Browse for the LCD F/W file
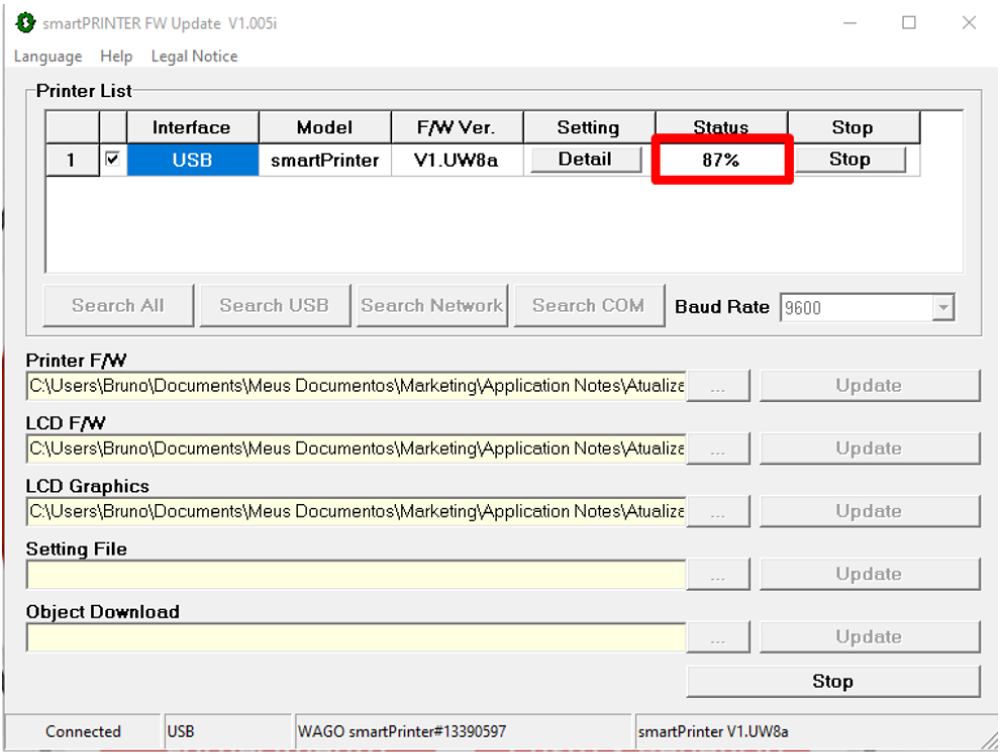Viewport: 1000px width, 754px height. [717, 450]
